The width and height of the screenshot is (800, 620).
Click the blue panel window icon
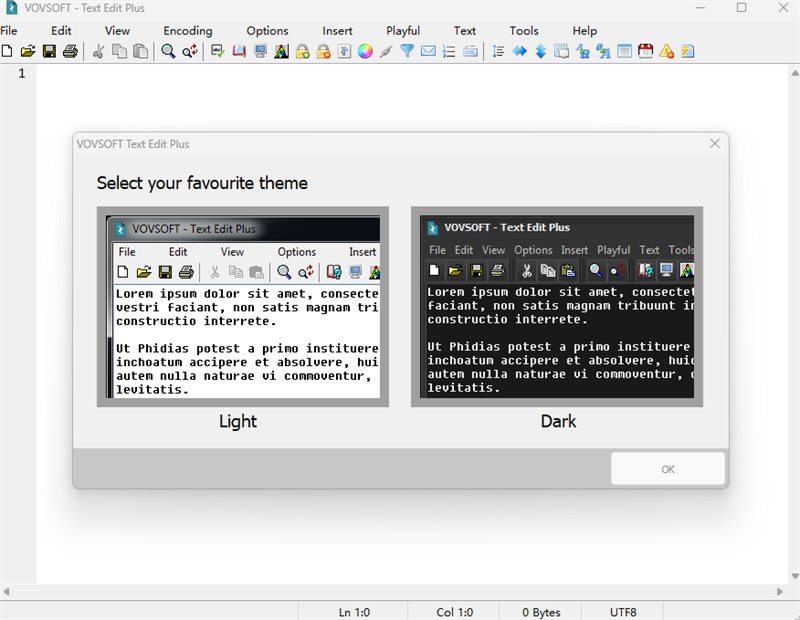point(624,51)
